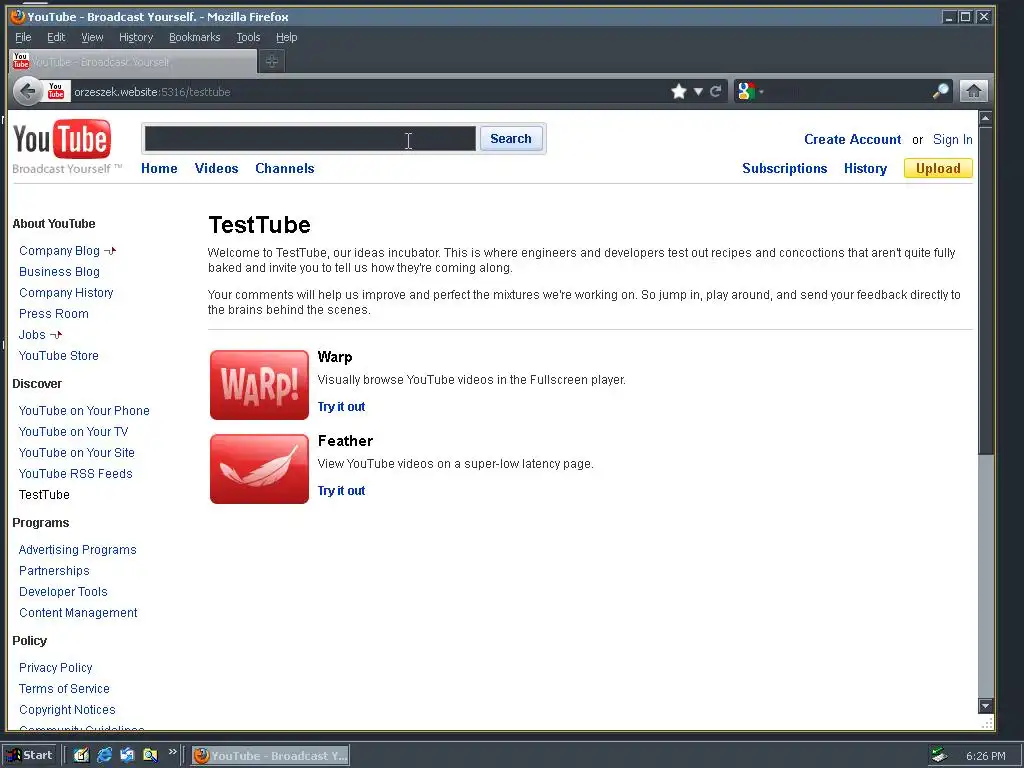Go to browser Home page icon
1024x768 pixels.
[x=973, y=91]
